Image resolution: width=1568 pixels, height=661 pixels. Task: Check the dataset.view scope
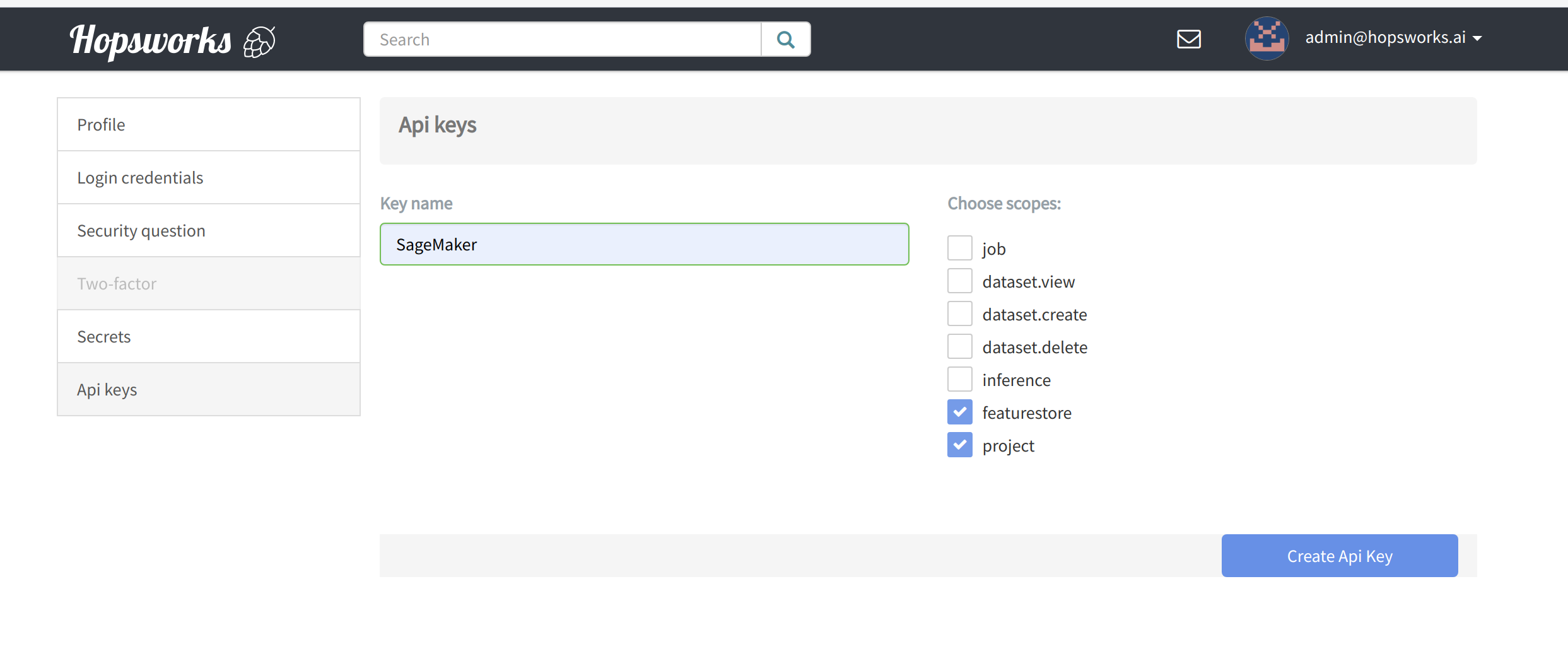[x=959, y=281]
